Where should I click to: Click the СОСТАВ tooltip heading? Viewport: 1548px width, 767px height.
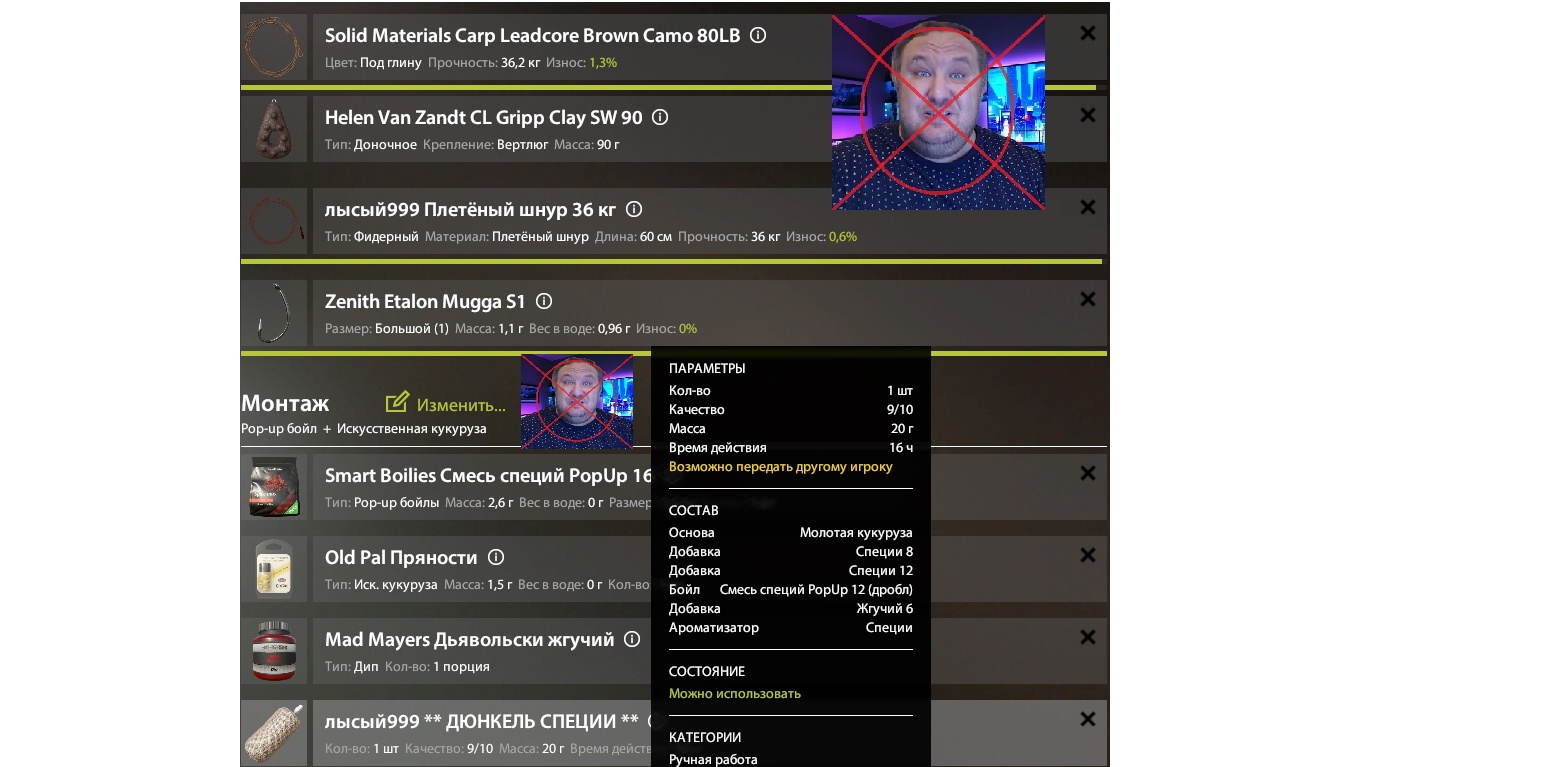[x=694, y=510]
